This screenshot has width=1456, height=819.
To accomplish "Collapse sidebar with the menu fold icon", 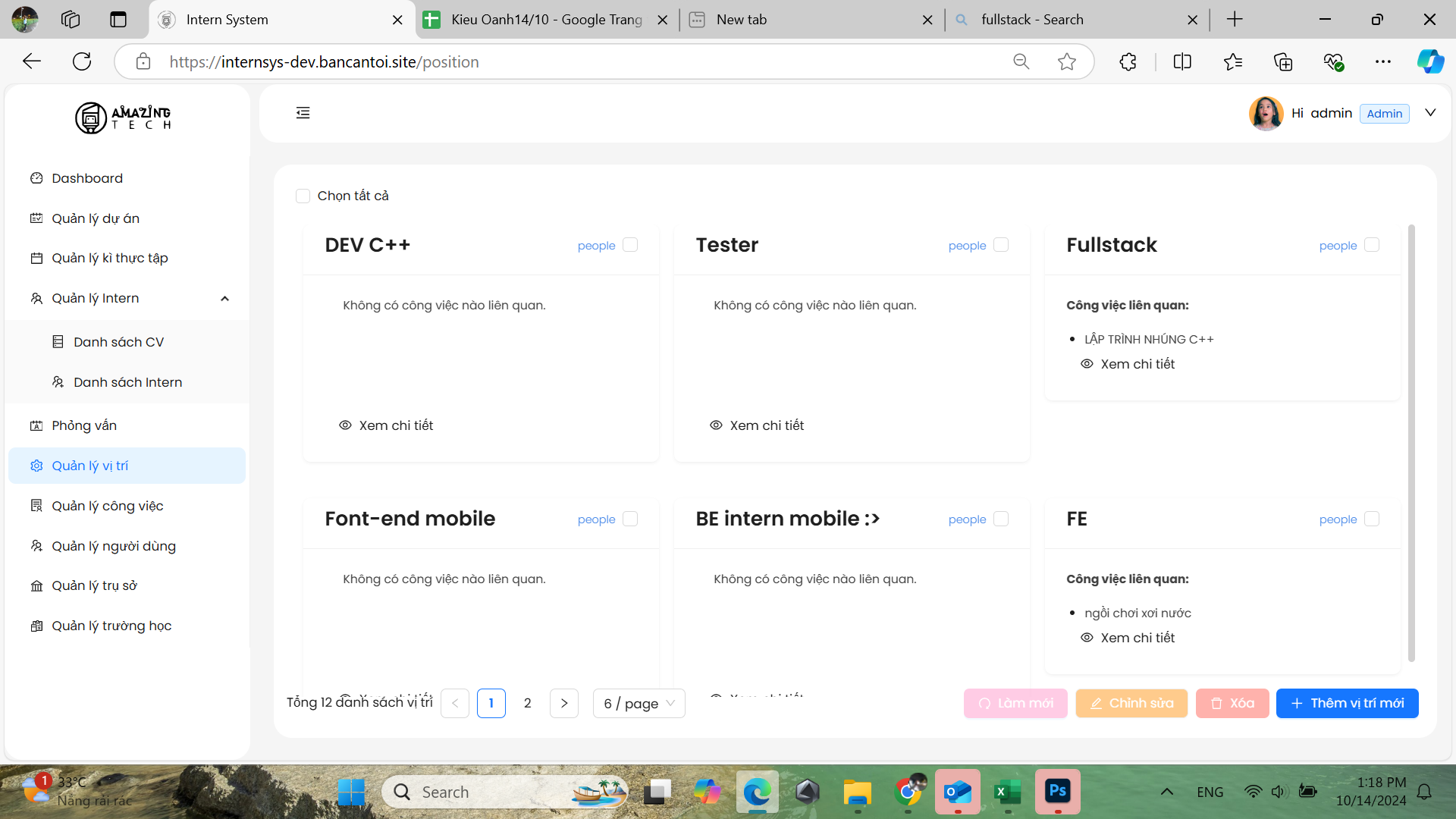I will coord(303,113).
